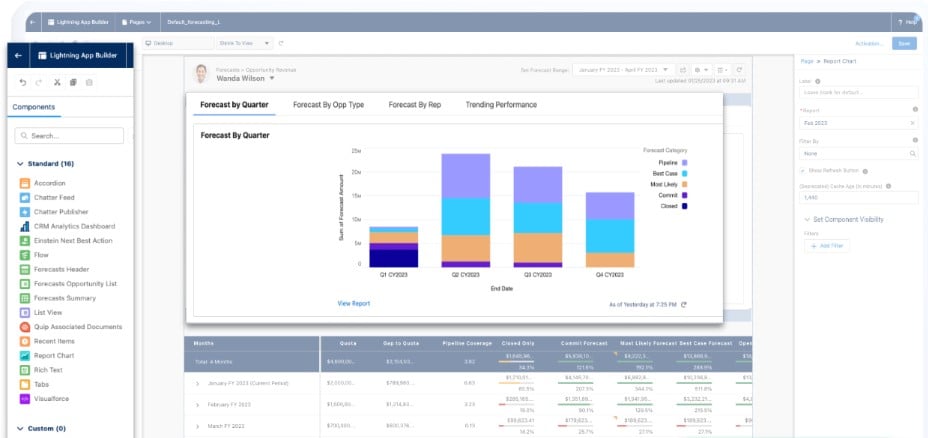Expand the Custom (0) components section
The width and height of the screenshot is (928, 438).
point(20,428)
